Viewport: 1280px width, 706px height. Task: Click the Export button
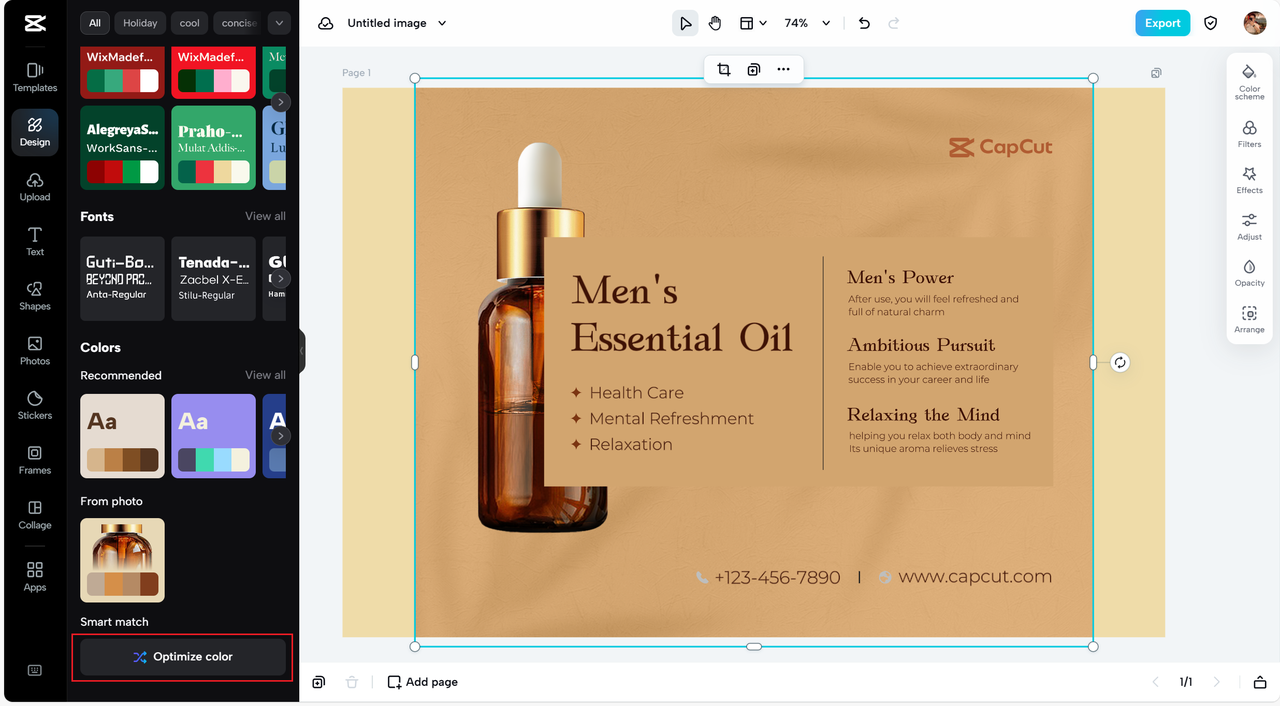[1162, 23]
